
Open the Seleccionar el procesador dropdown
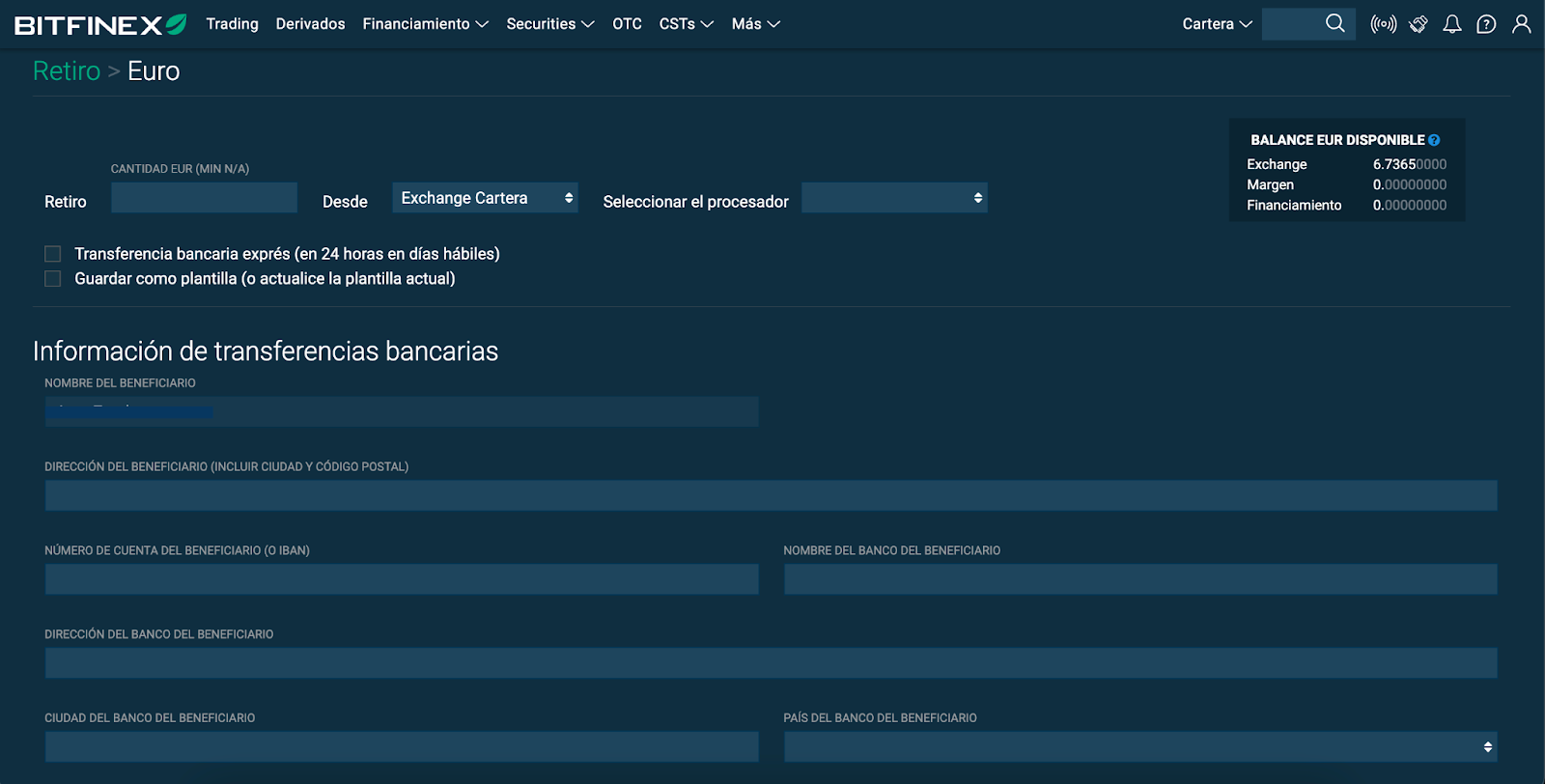[x=894, y=198]
